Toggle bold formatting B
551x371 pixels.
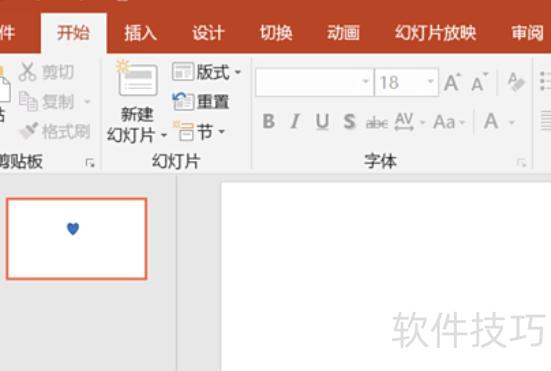coord(269,122)
